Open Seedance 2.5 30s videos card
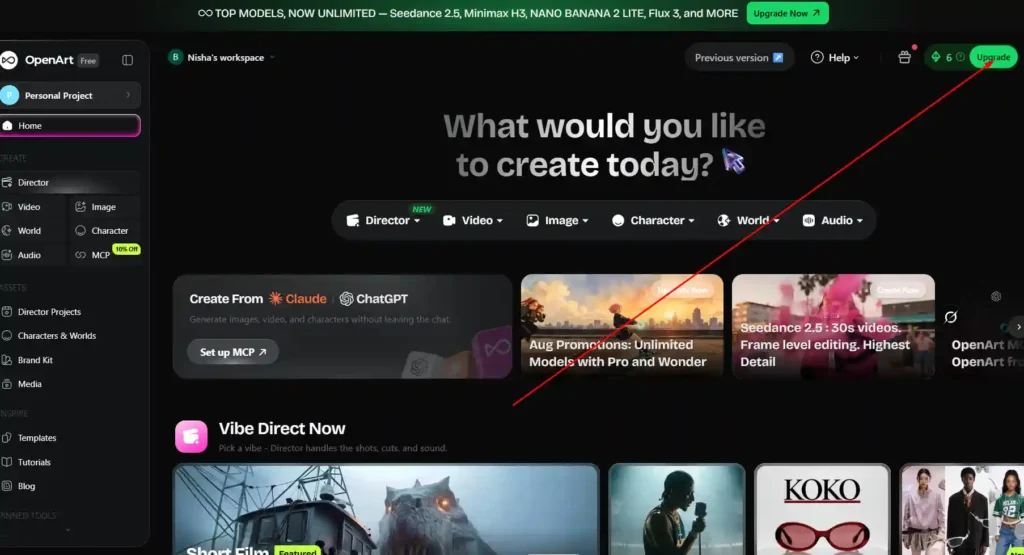 (833, 326)
